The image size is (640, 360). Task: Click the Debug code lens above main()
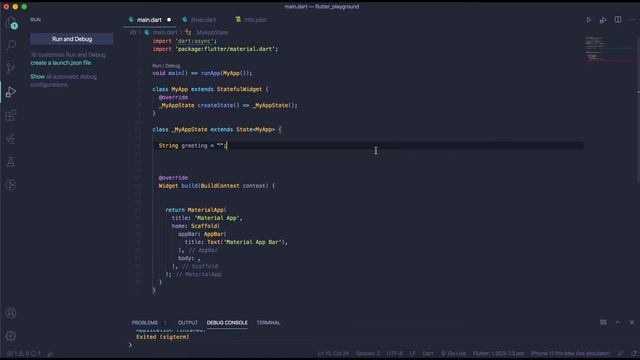point(173,66)
